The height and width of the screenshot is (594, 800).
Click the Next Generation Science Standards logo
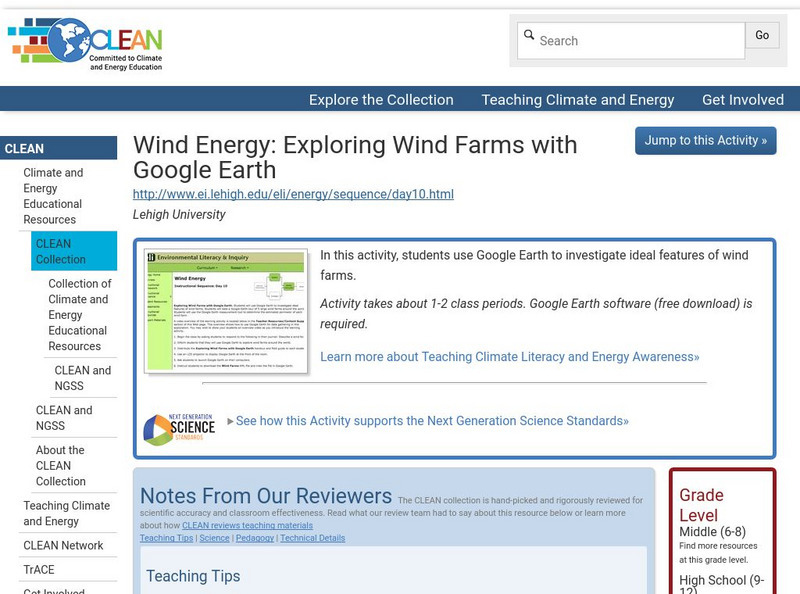180,429
